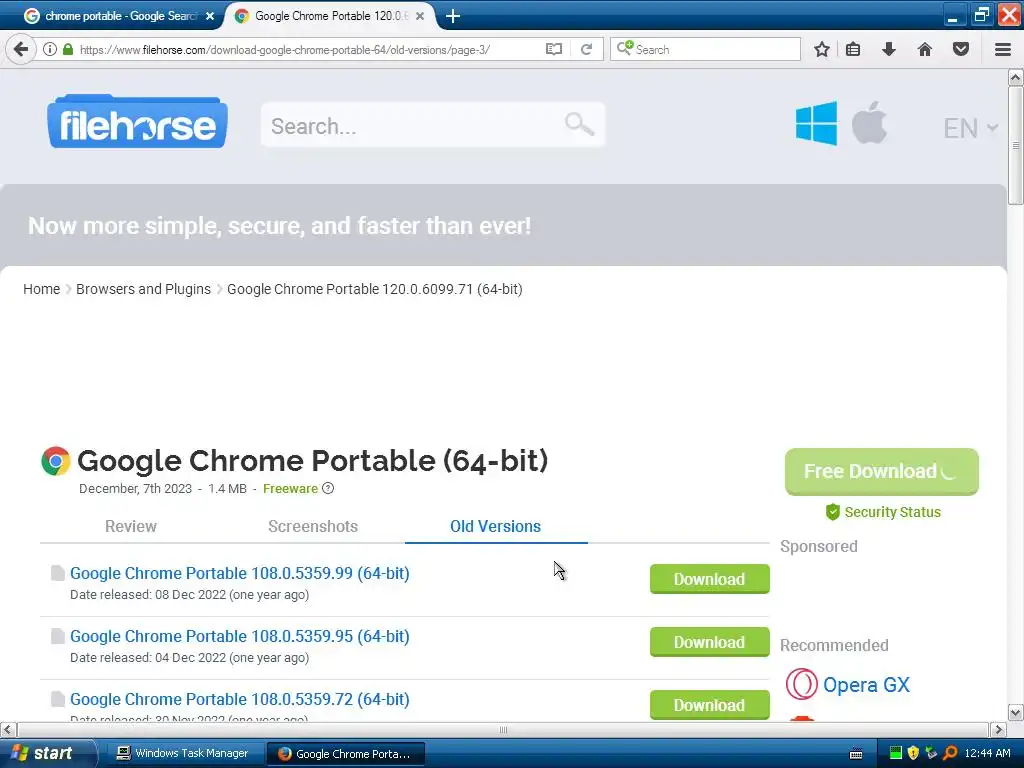Open the Review tab

(131, 526)
